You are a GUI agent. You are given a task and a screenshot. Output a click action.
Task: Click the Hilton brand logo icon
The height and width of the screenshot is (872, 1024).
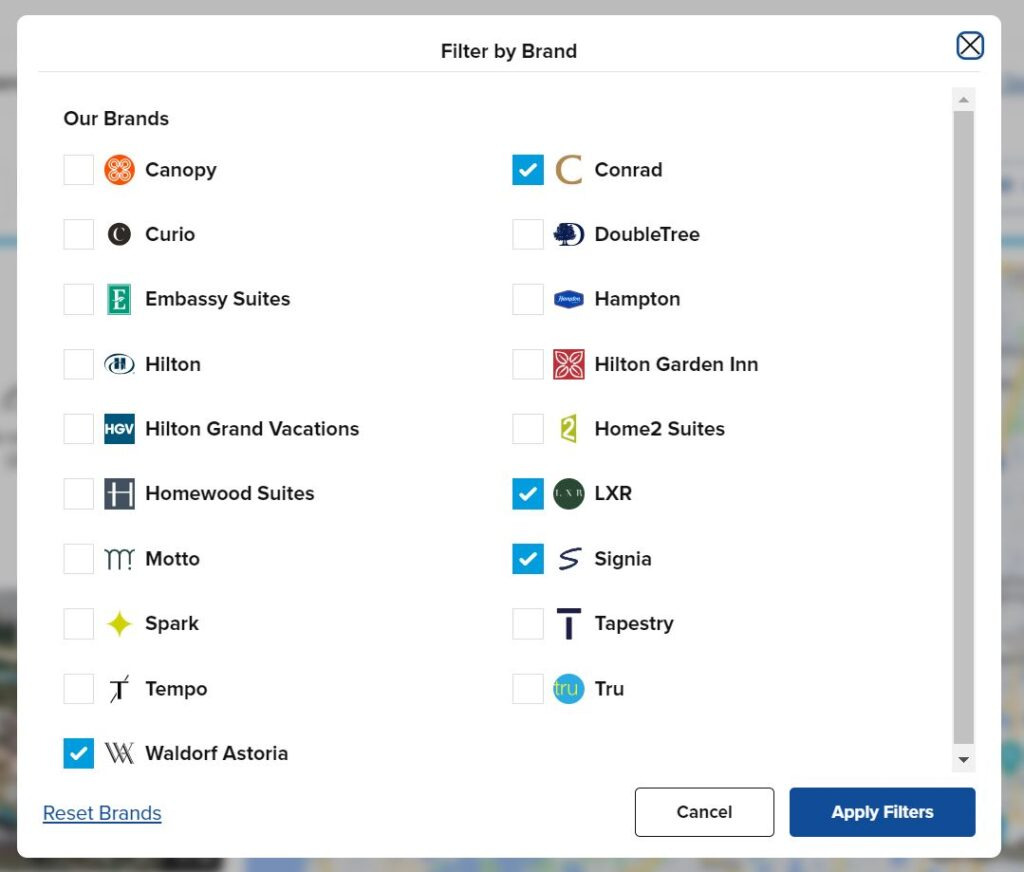(x=120, y=364)
